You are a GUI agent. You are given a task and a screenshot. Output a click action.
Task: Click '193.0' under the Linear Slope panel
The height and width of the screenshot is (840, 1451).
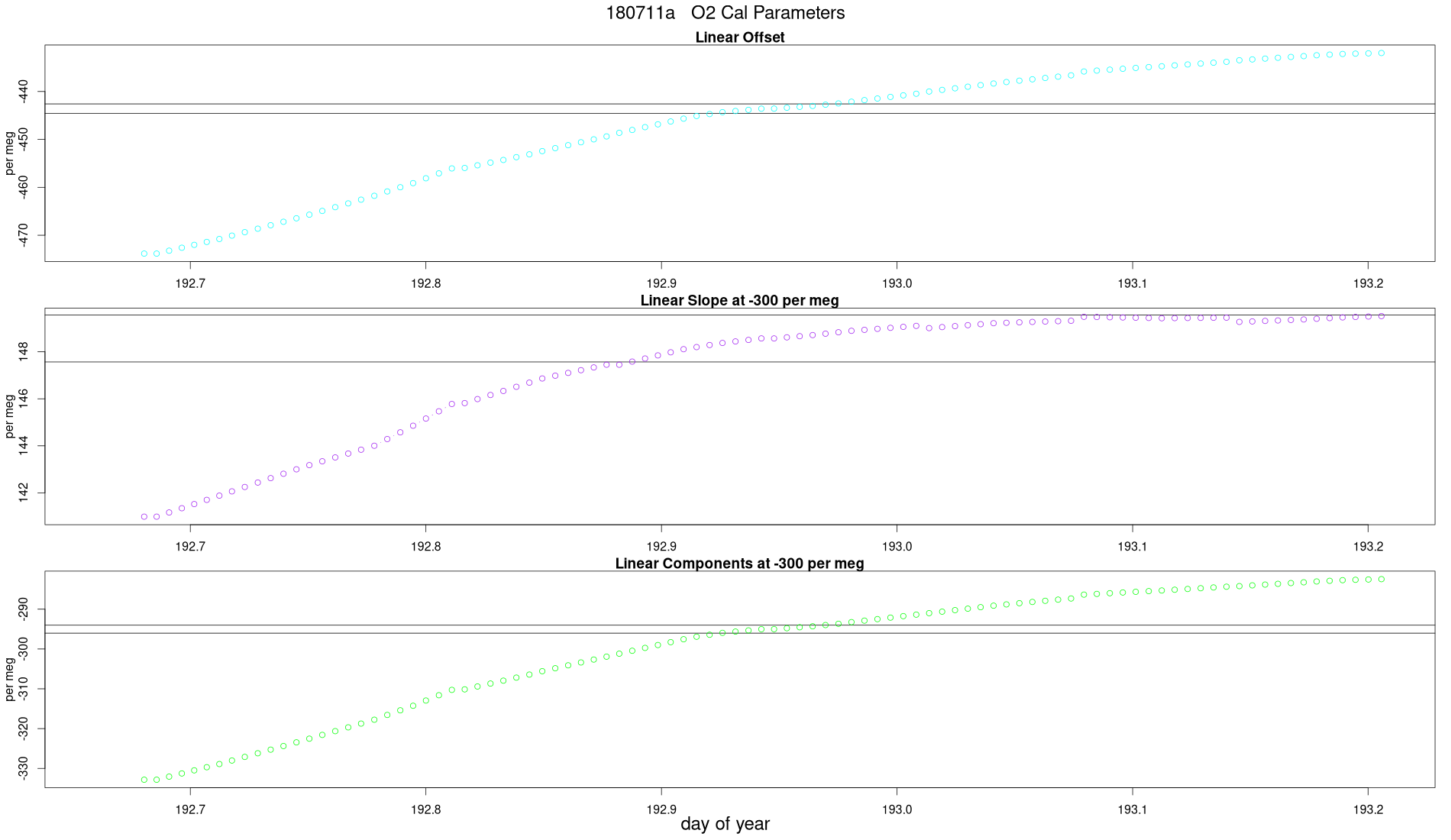click(897, 547)
